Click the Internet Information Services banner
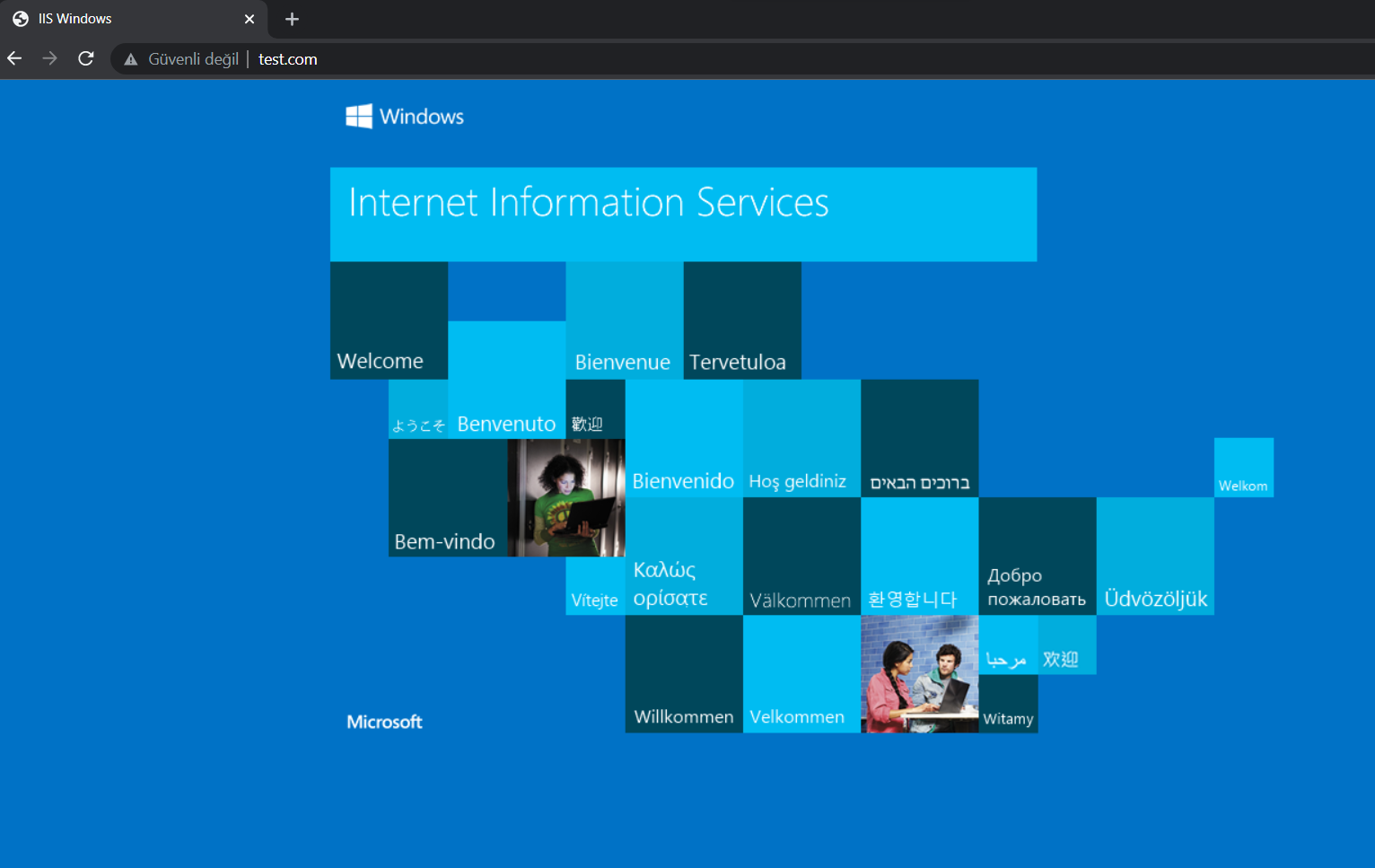 pyautogui.click(x=683, y=215)
